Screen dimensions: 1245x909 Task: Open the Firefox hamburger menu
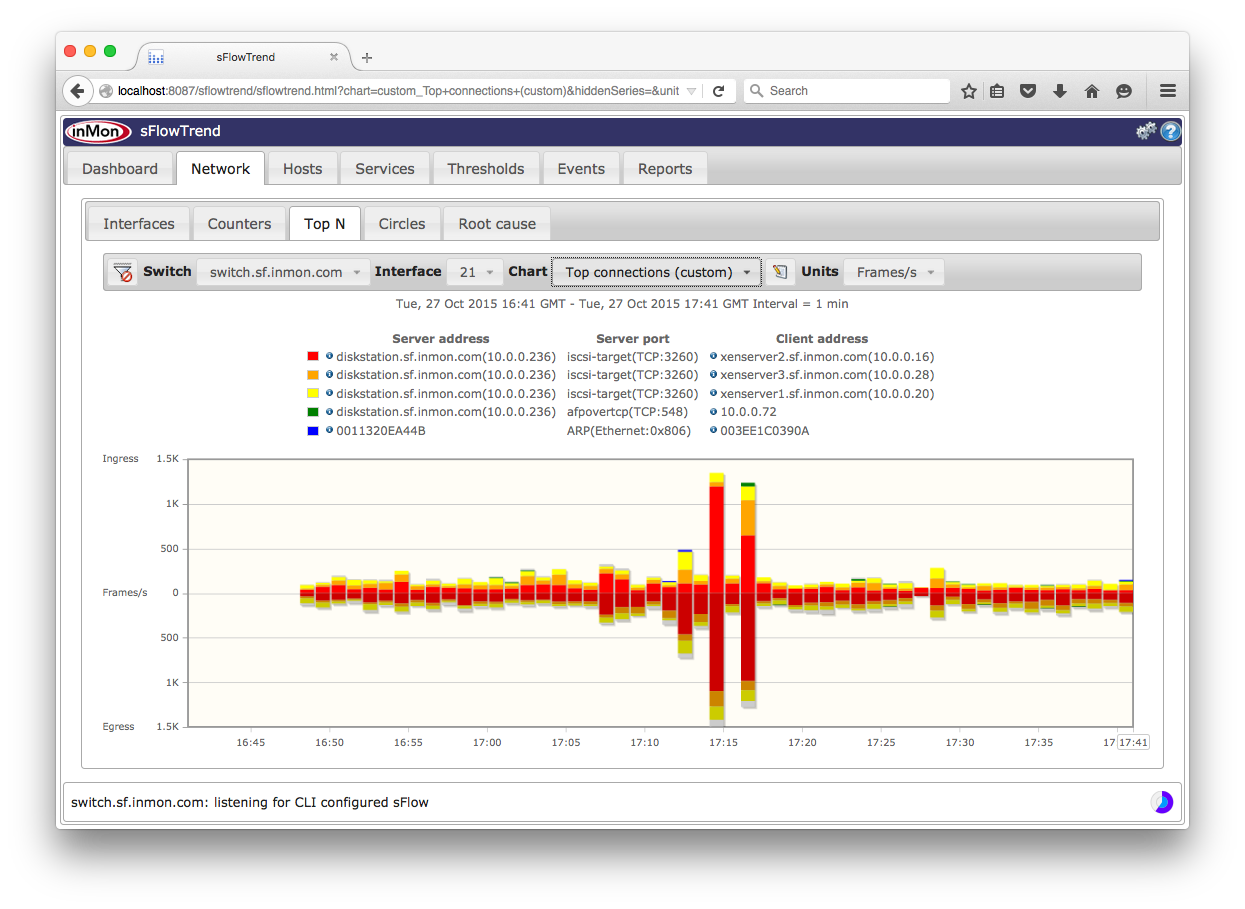(x=1167, y=91)
